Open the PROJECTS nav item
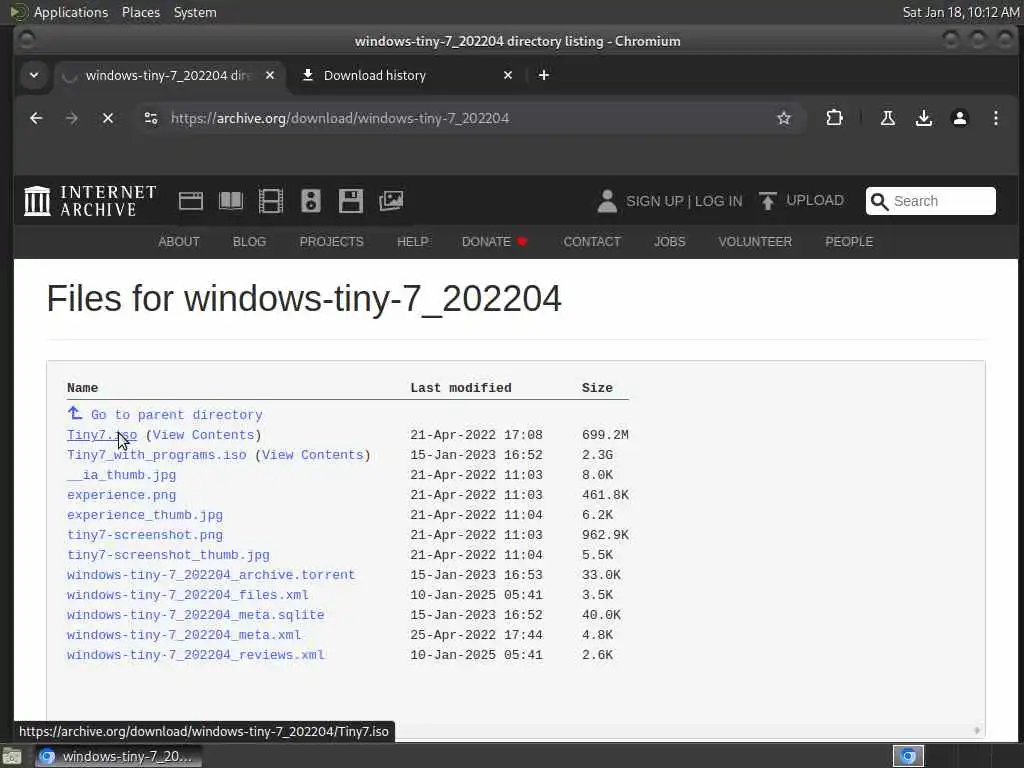Image resolution: width=1024 pixels, height=768 pixels. (x=332, y=242)
